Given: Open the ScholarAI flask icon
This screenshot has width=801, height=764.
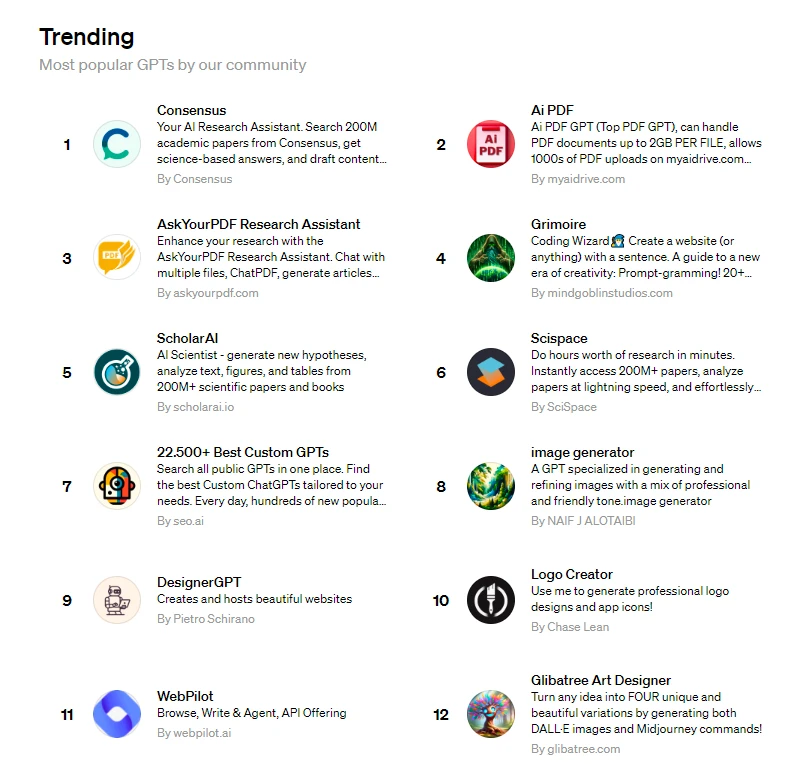Looking at the screenshot, I should pyautogui.click(x=117, y=372).
